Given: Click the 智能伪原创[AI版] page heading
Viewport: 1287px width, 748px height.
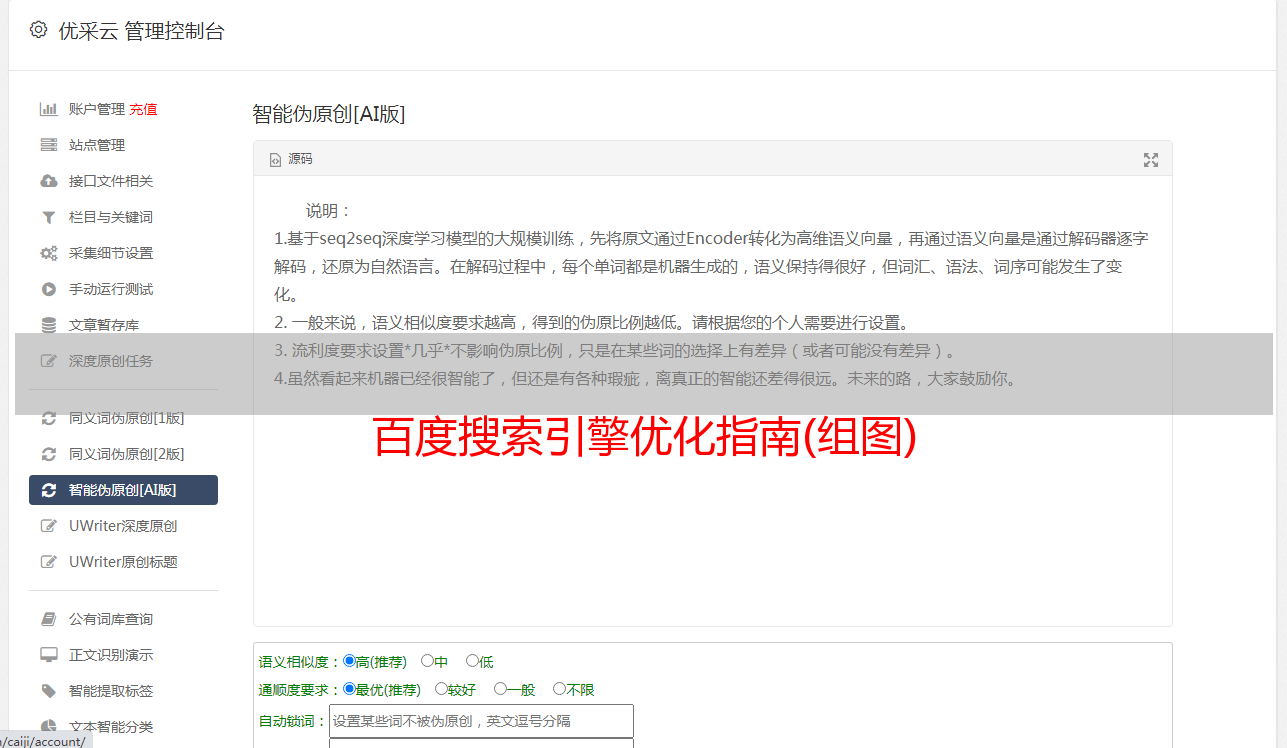Looking at the screenshot, I should (328, 114).
